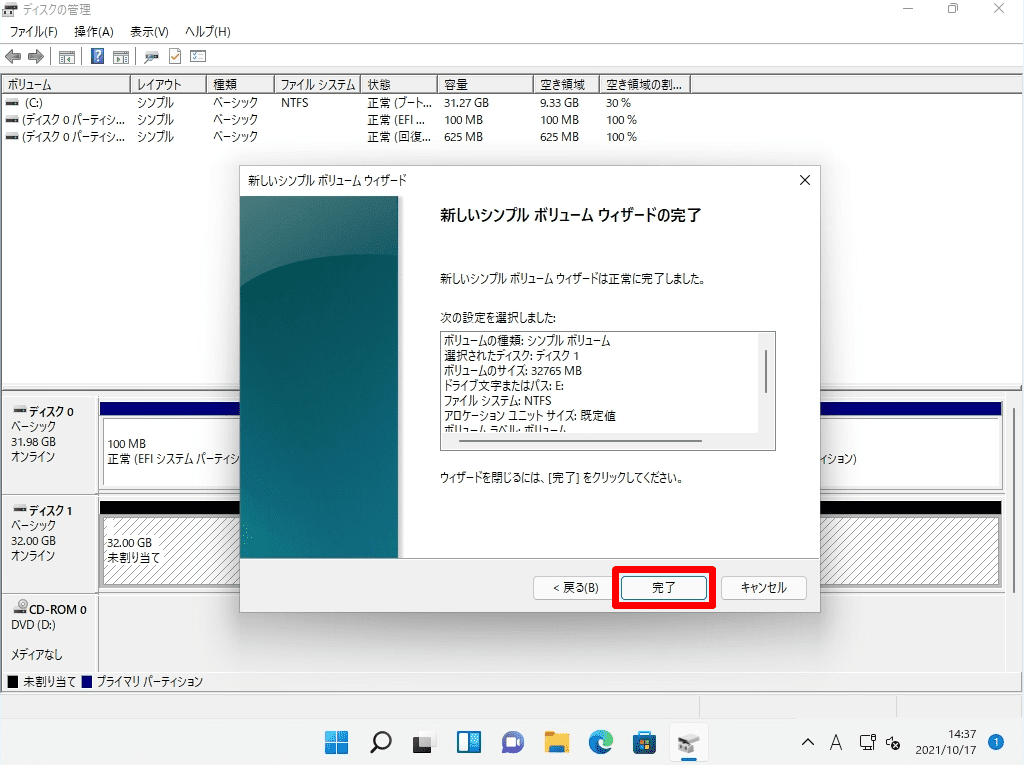Click the checkmark document toolbar icon
This screenshot has height=765, width=1024.
(175, 57)
